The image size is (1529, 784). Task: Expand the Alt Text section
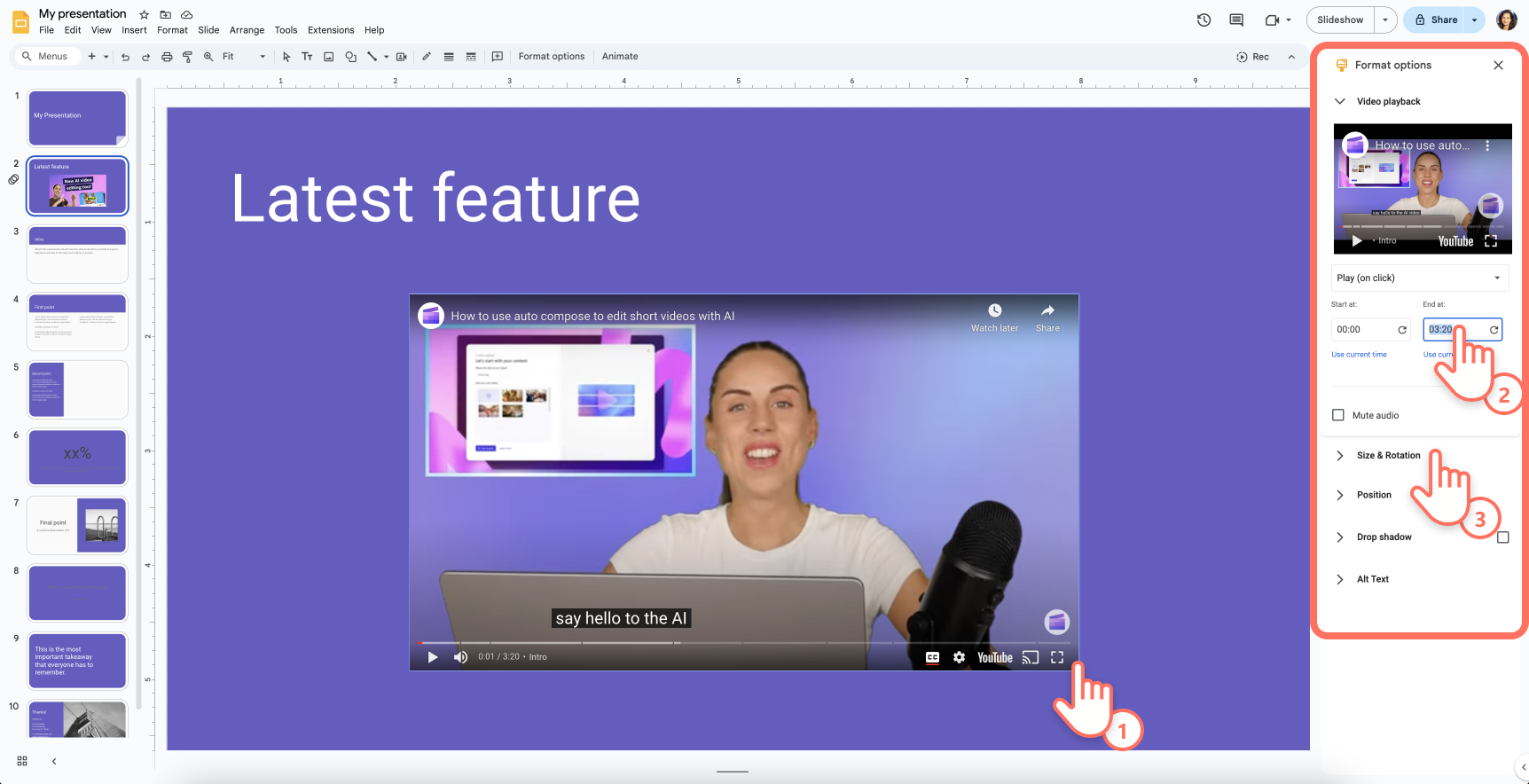coord(1340,579)
